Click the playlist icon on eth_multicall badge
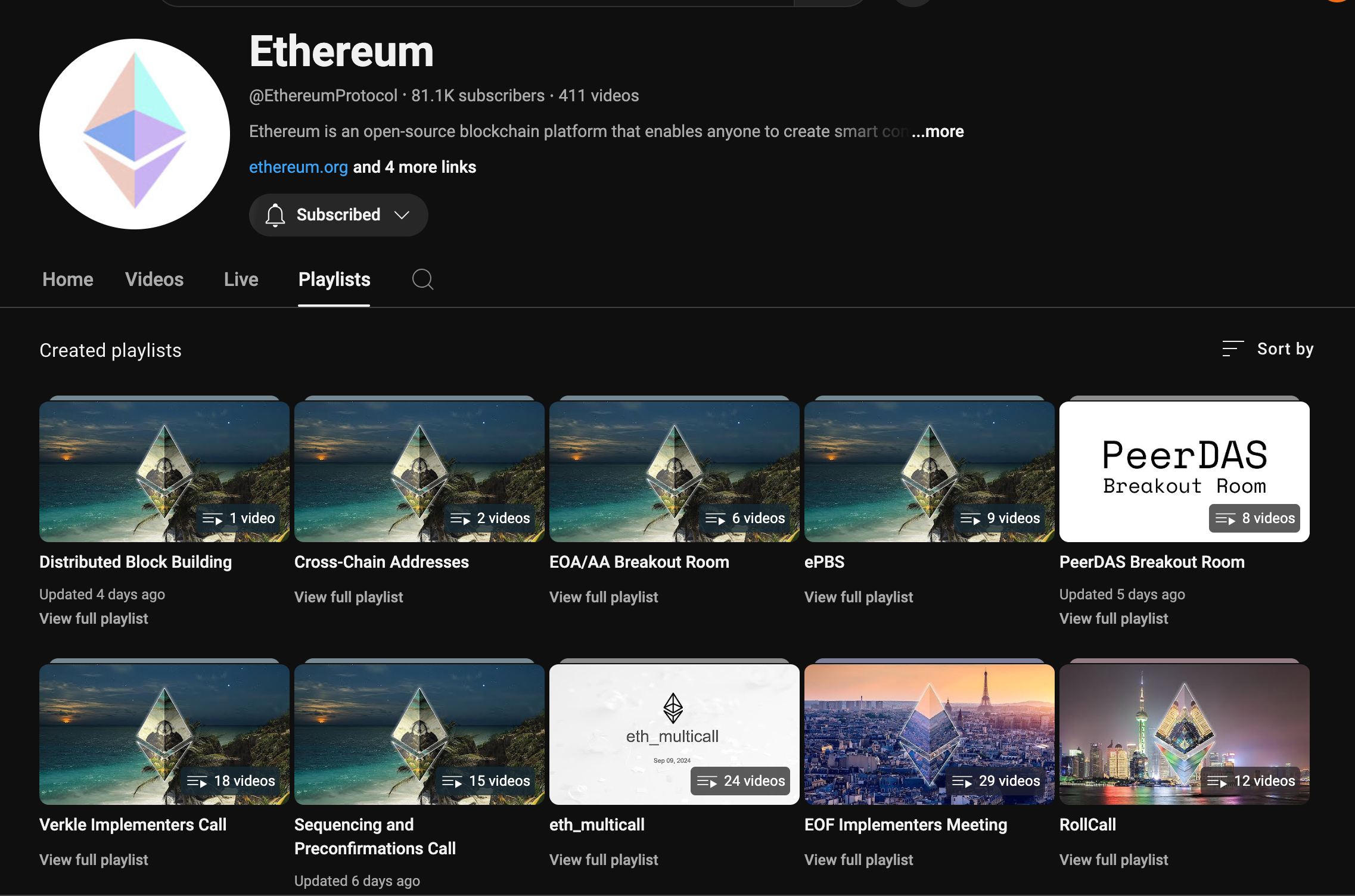 point(707,782)
